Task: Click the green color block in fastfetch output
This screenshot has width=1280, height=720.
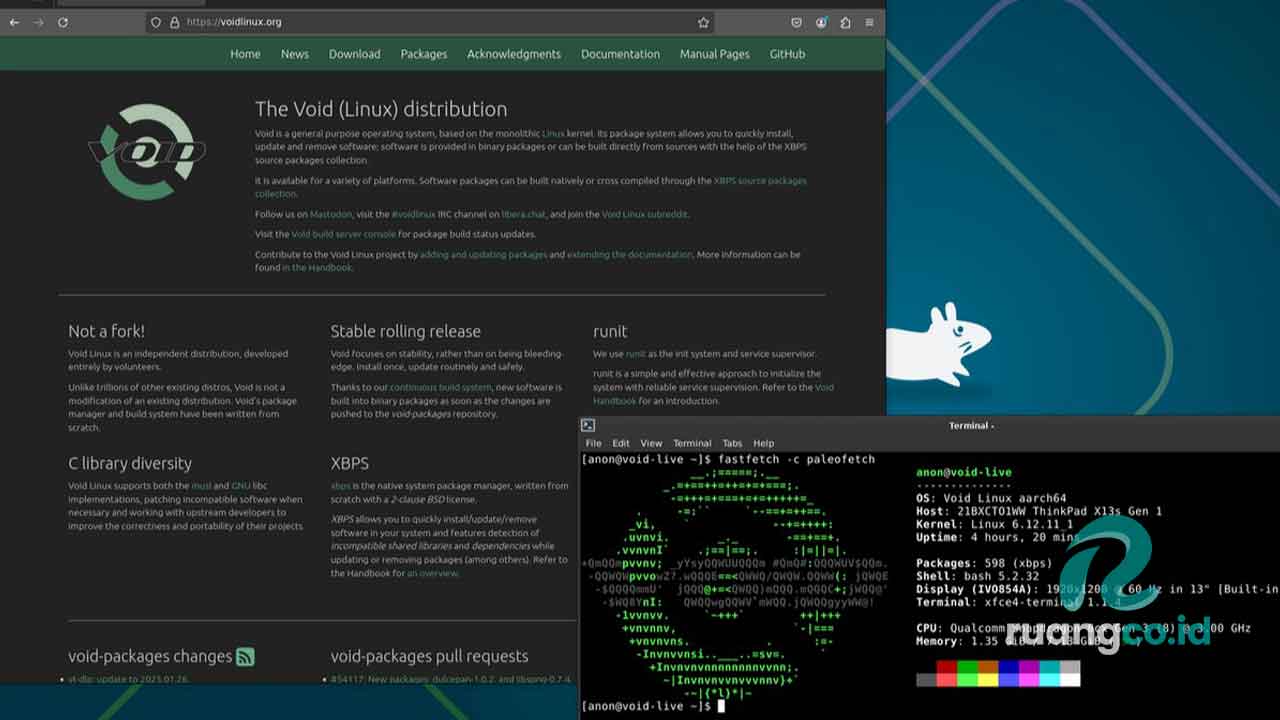Action: (967, 667)
